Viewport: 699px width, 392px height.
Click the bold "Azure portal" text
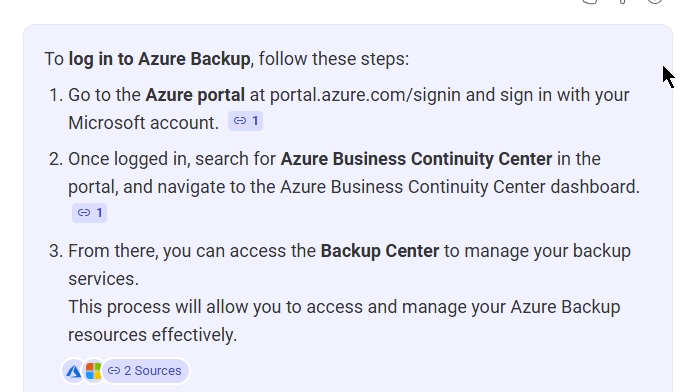[195, 95]
